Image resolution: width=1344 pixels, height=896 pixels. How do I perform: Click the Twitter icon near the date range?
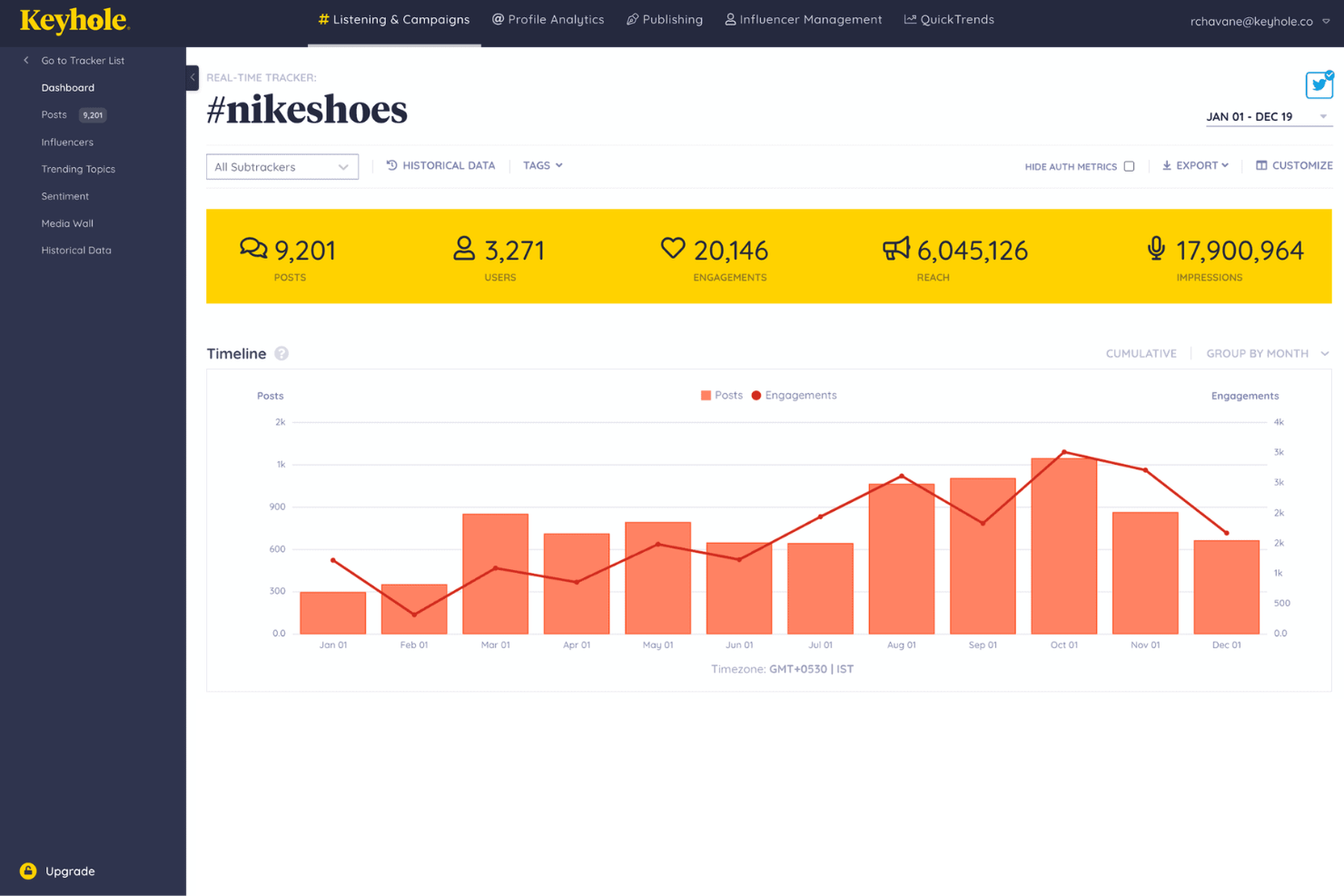(1319, 84)
